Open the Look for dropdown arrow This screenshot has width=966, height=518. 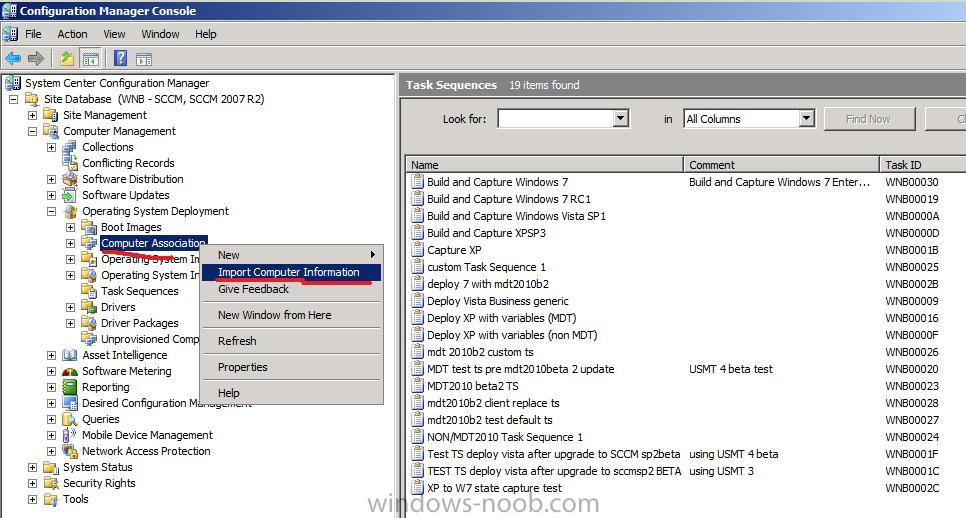click(x=621, y=118)
